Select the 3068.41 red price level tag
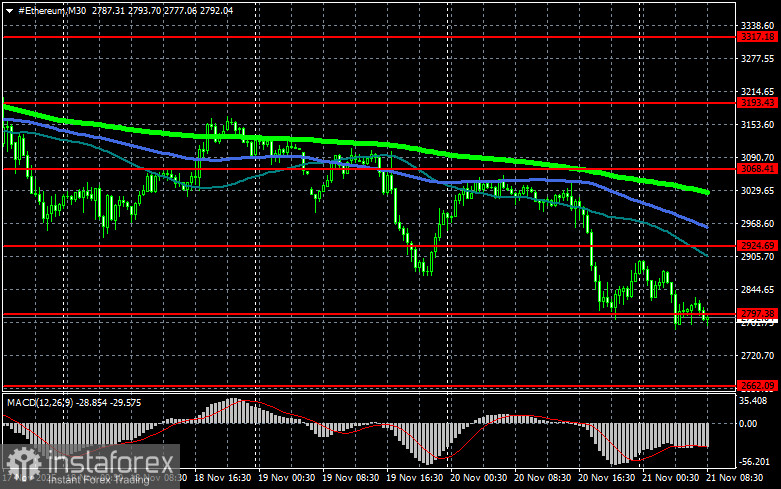This screenshot has height=489, width=781. click(758, 169)
